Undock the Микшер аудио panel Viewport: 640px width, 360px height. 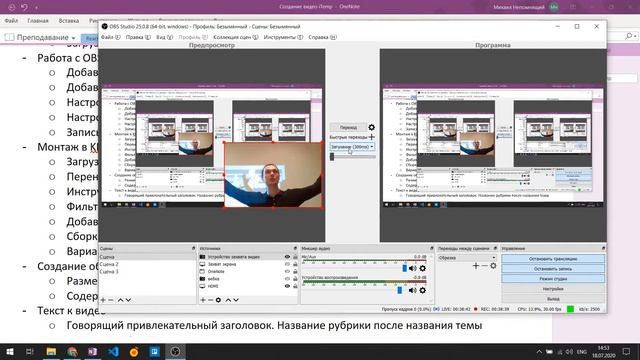[431, 248]
